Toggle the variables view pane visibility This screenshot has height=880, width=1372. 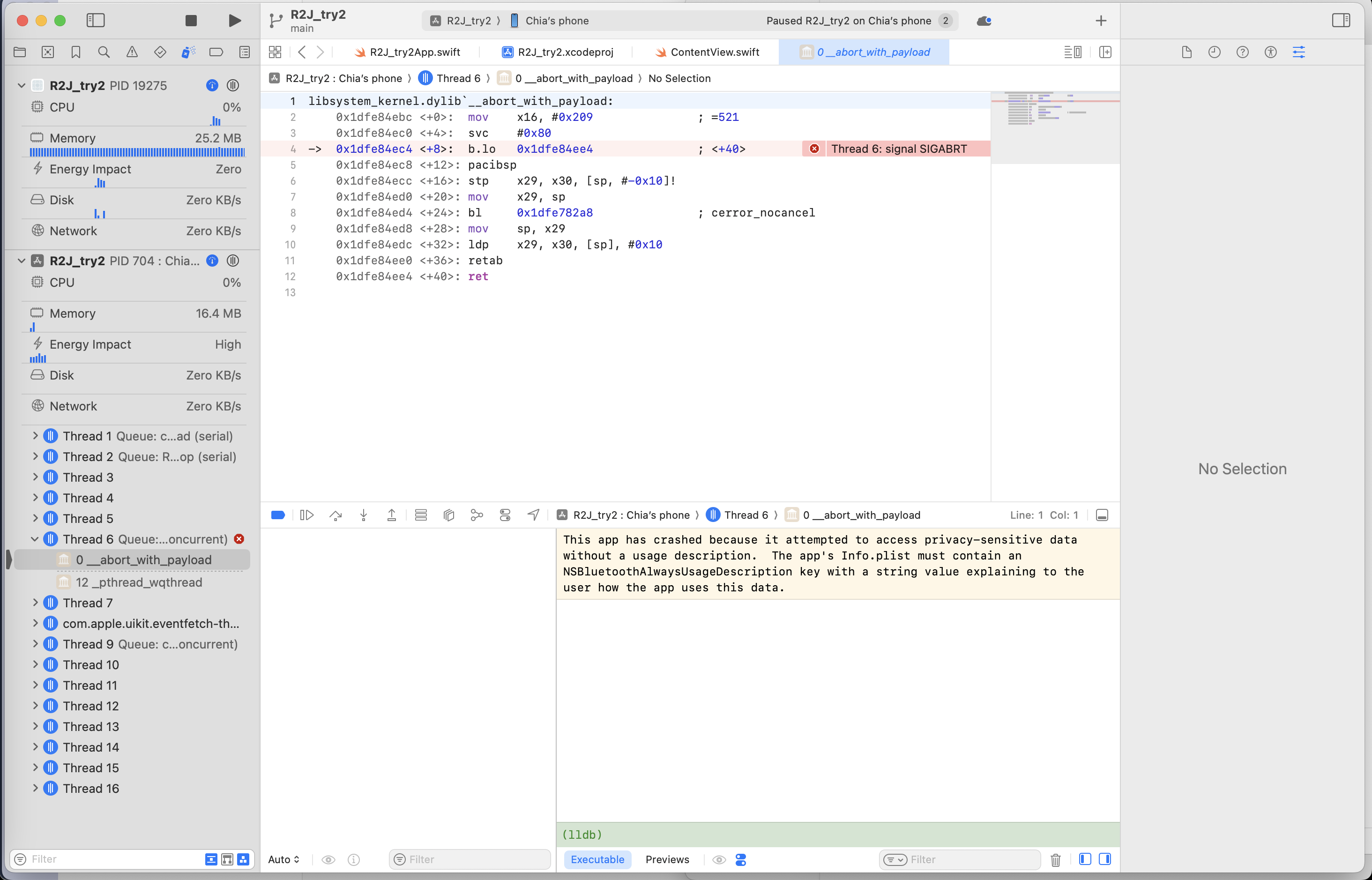[x=1085, y=859]
